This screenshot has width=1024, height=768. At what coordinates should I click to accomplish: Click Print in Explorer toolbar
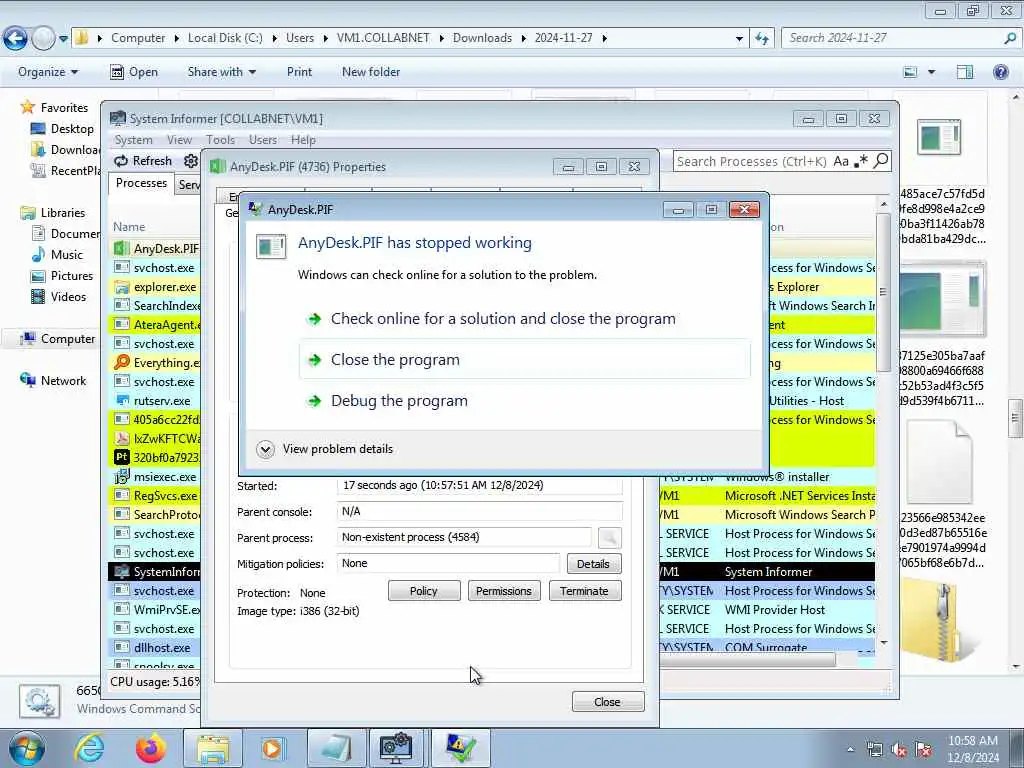click(x=299, y=72)
